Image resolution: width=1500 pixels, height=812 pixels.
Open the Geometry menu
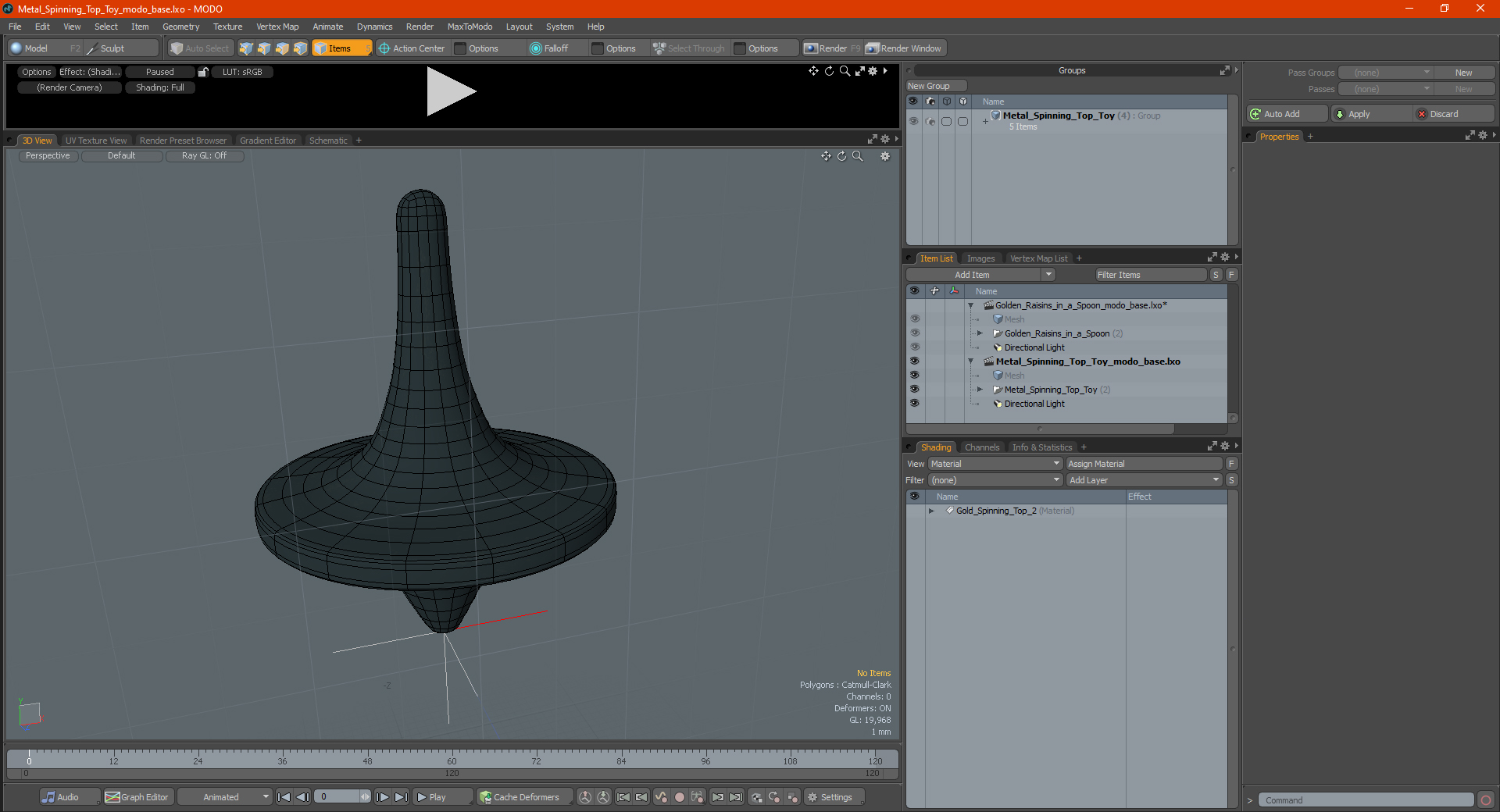[180, 27]
